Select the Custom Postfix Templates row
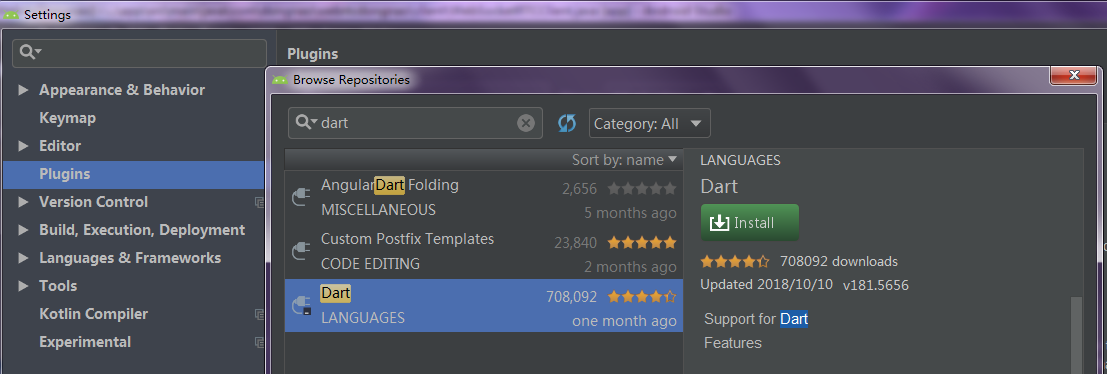The height and width of the screenshot is (374, 1107). (484, 251)
